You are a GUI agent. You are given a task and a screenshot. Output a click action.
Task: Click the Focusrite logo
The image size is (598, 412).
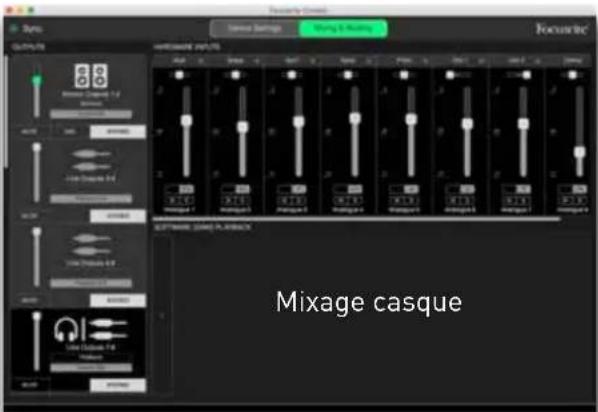[561, 29]
